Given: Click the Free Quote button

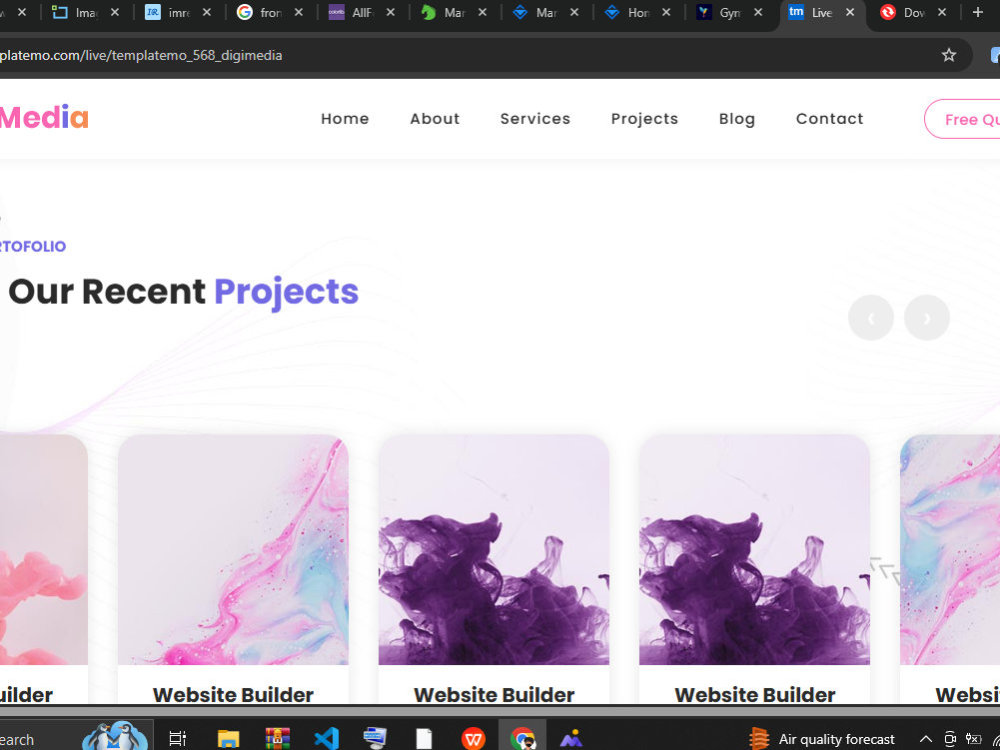Looking at the screenshot, I should pos(962,119).
